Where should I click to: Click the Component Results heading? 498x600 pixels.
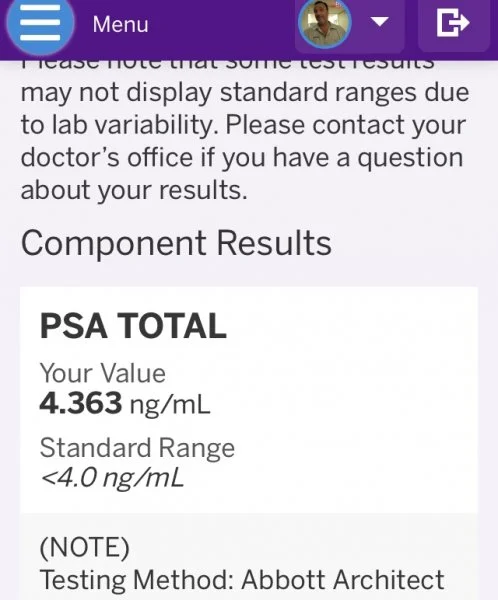click(x=176, y=244)
